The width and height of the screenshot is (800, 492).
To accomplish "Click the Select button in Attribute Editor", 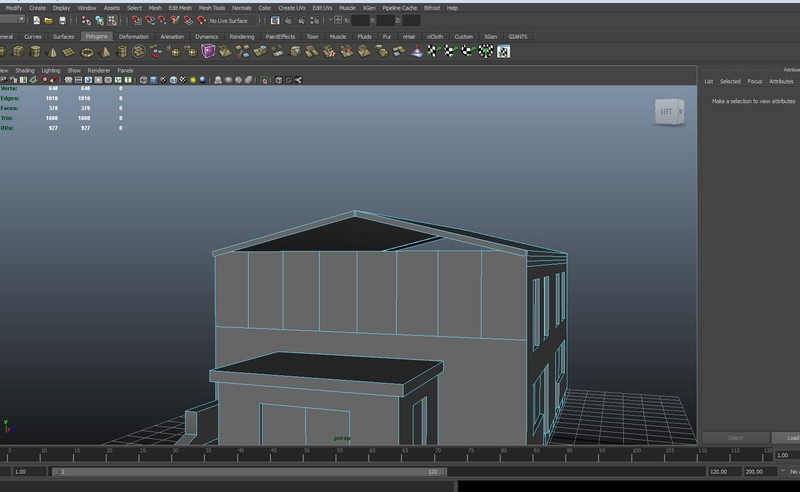I will (x=735, y=438).
